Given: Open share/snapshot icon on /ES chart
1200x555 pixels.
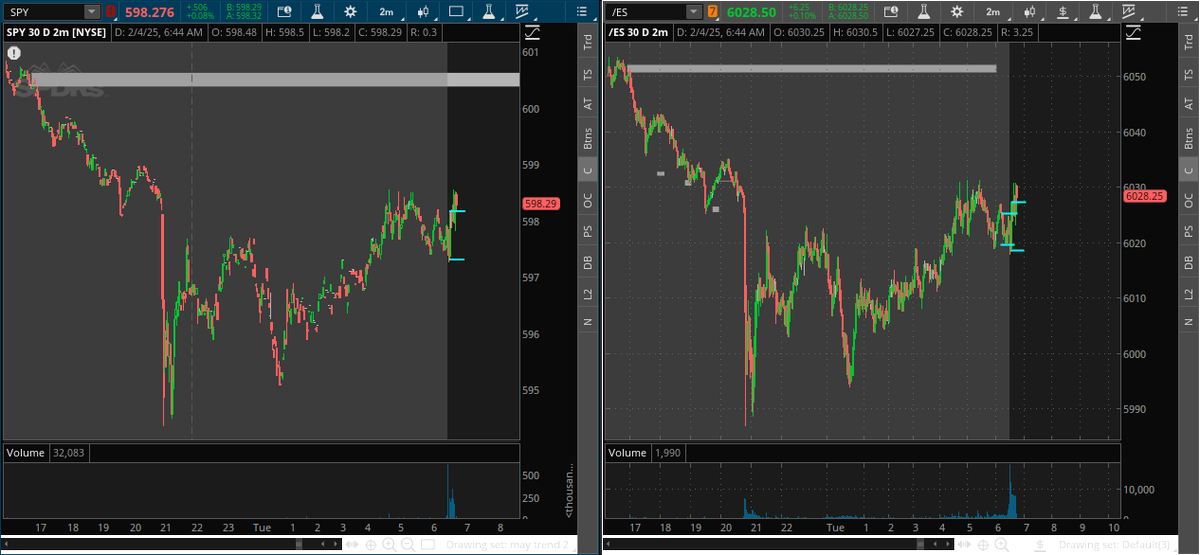Looking at the screenshot, I should pos(891,12).
